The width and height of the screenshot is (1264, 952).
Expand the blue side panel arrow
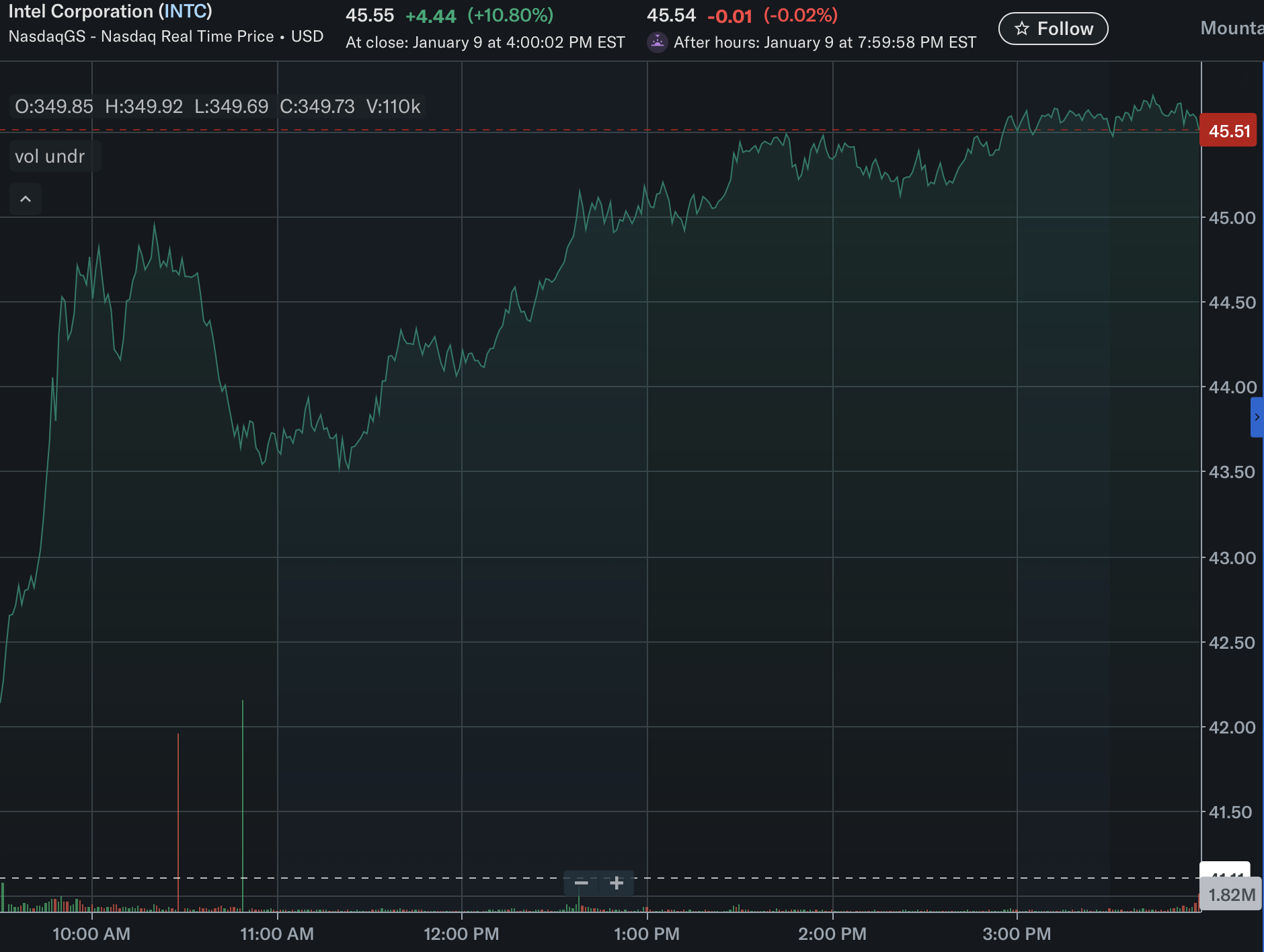click(x=1257, y=417)
